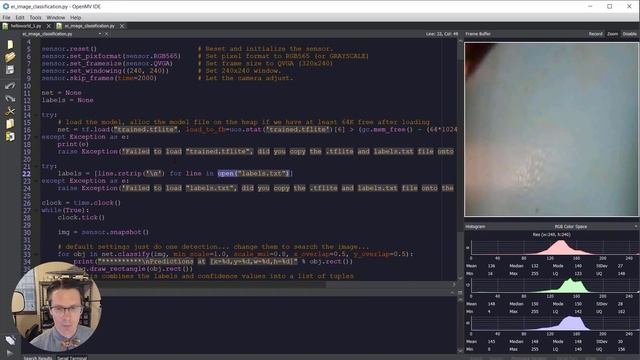Open the Help menu
Image resolution: width=640 pixels, height=360 pixels.
[76, 18]
